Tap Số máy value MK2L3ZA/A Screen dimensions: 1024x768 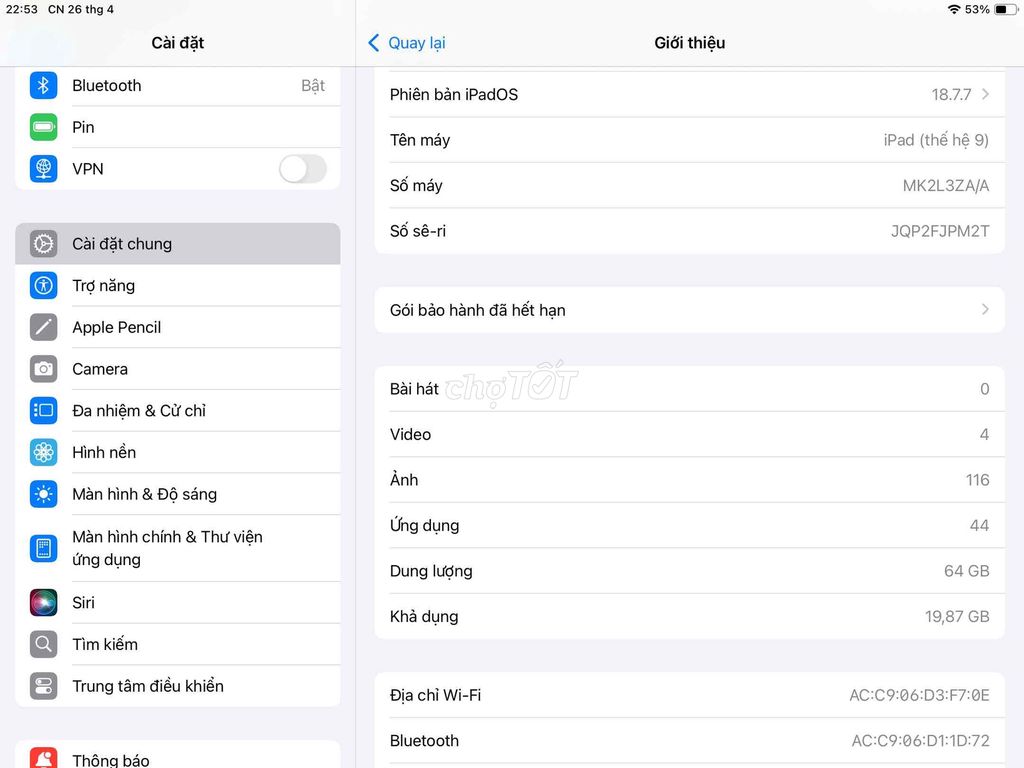click(x=946, y=185)
